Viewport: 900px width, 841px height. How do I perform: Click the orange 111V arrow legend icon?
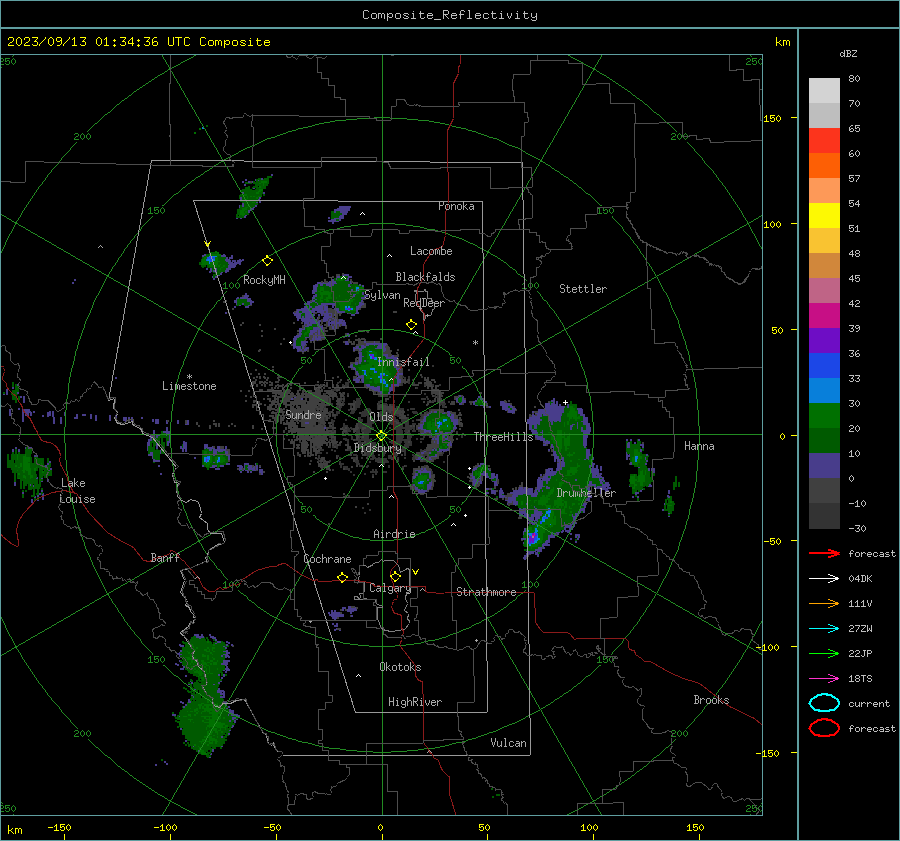824,603
